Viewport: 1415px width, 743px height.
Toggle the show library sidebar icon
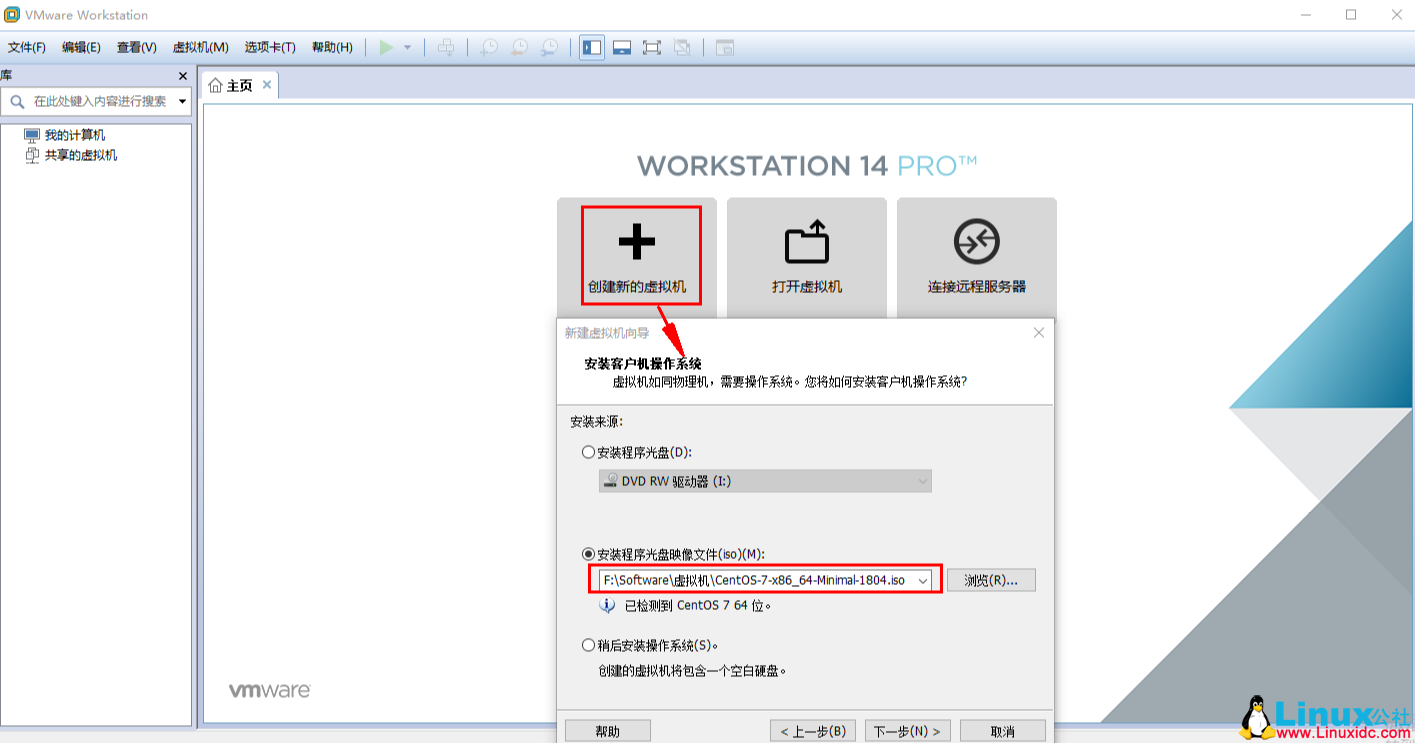pos(592,47)
